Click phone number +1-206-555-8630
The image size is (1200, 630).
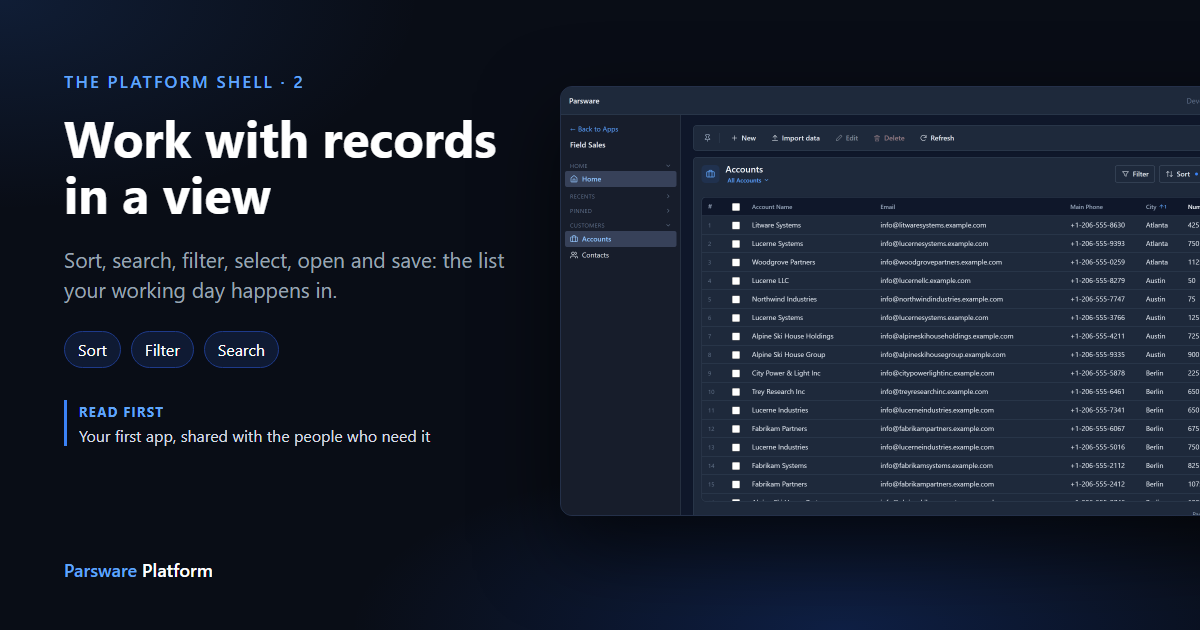click(1097, 225)
